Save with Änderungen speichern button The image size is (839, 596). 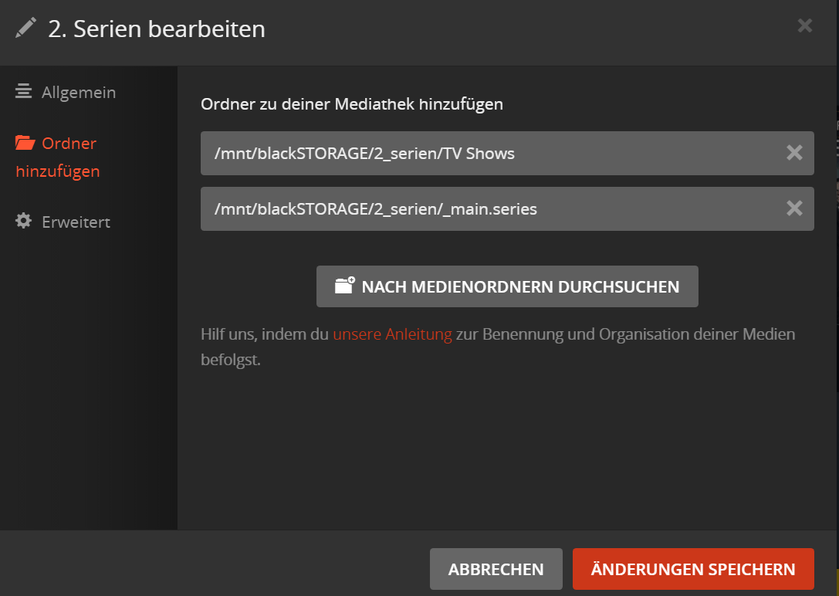[693, 569]
